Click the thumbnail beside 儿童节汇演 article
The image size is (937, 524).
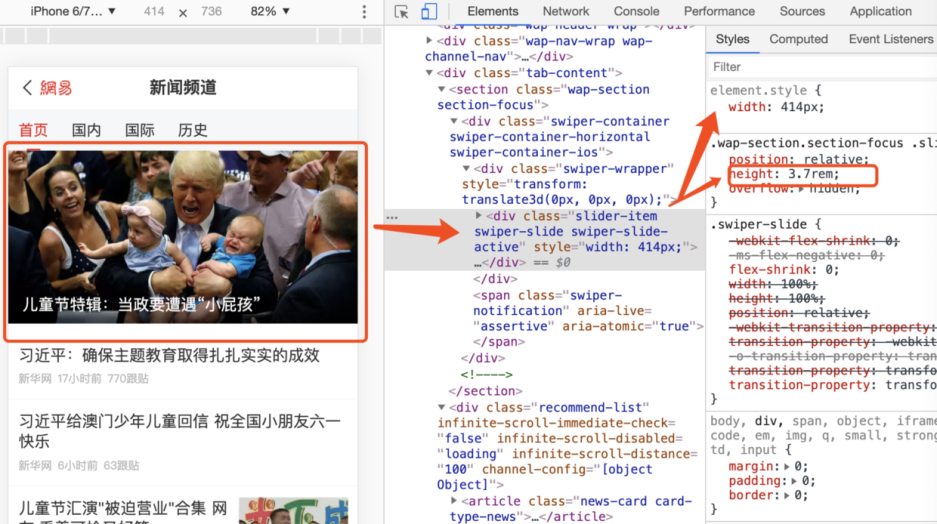[293, 510]
